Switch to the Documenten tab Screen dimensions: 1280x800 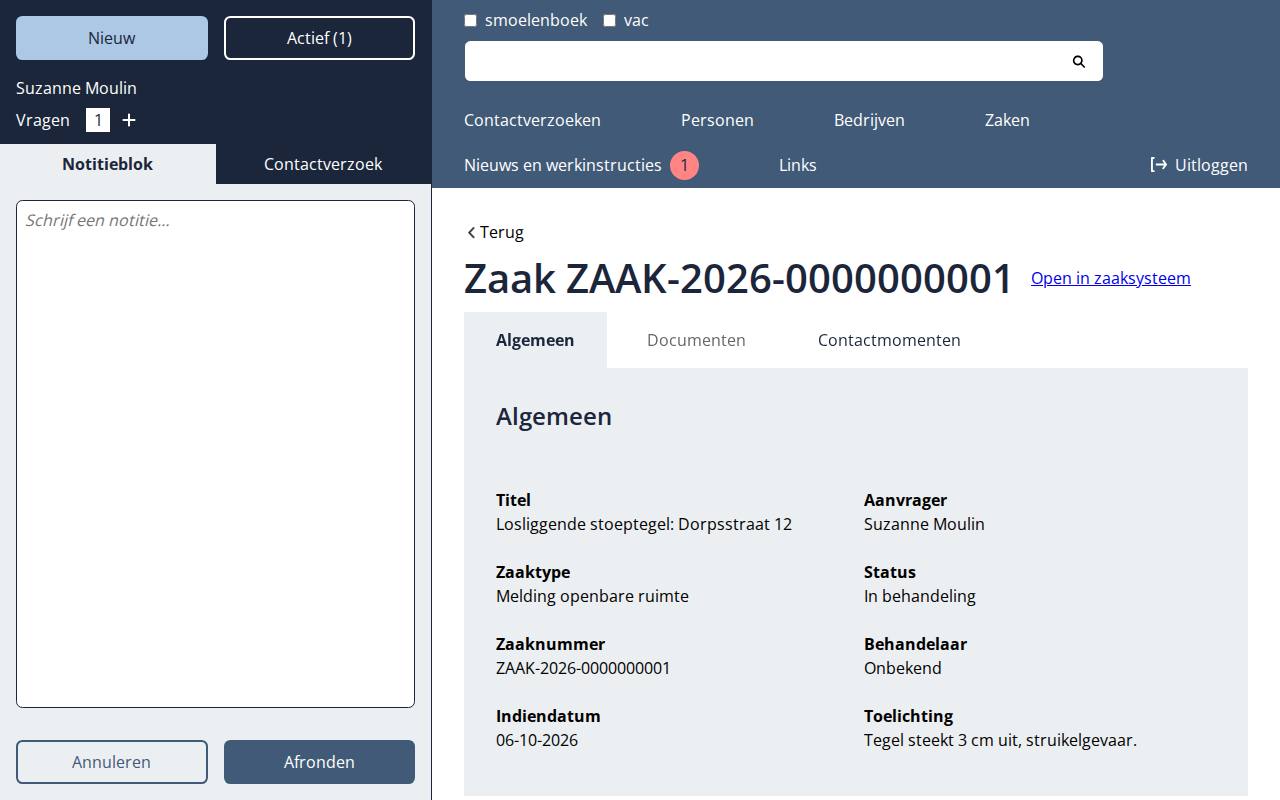(x=696, y=340)
